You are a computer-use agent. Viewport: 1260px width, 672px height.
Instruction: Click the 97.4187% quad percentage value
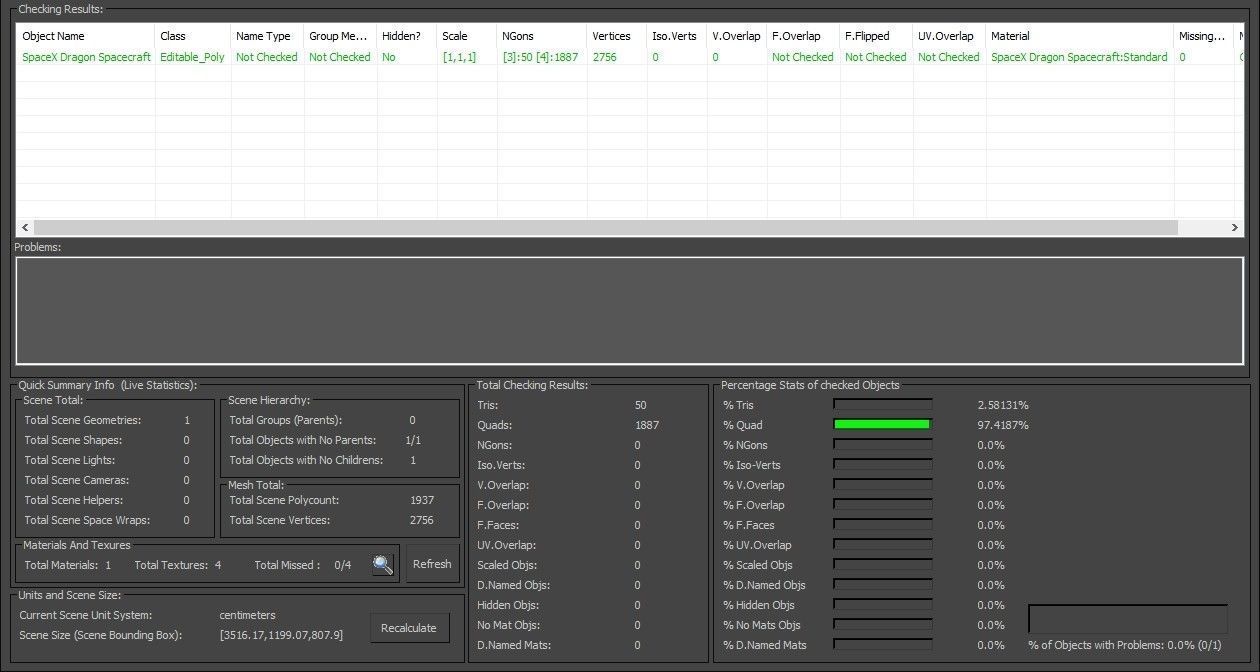point(1003,425)
